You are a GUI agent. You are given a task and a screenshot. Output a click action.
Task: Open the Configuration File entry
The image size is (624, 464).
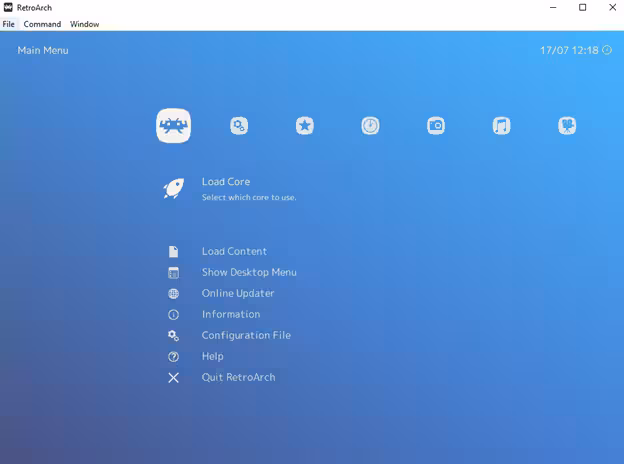246,335
